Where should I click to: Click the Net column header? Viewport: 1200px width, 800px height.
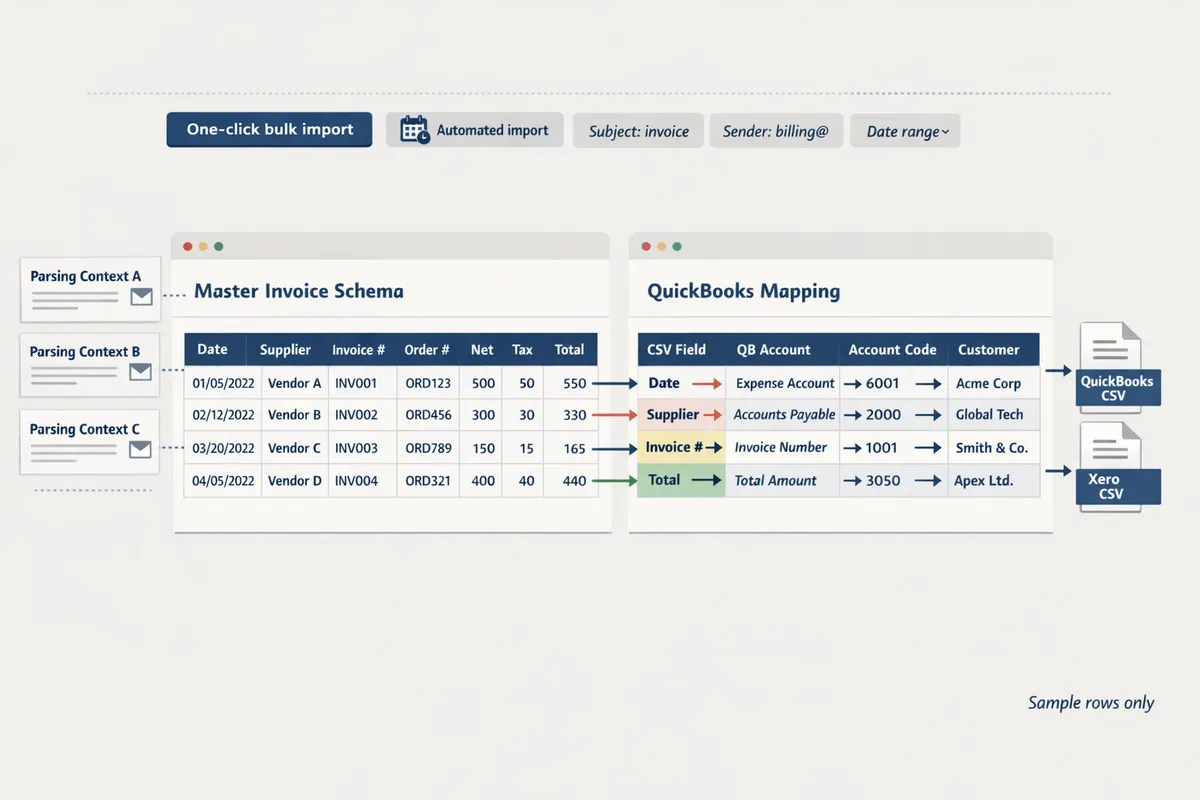coord(482,350)
